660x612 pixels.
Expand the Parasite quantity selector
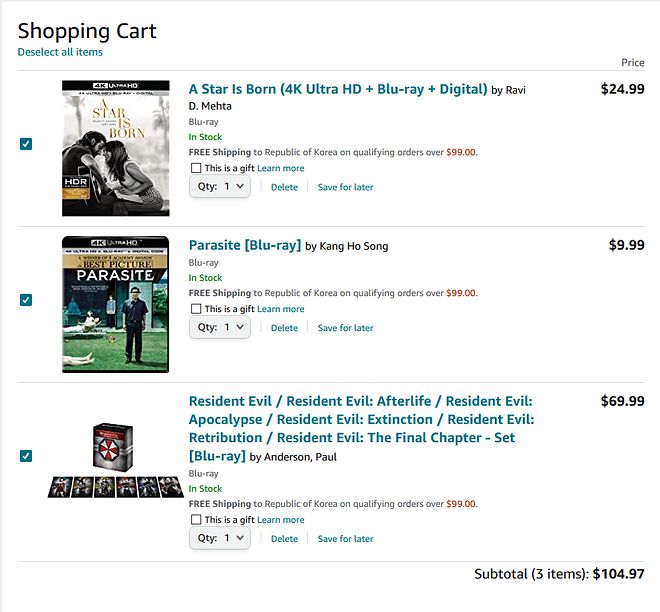pos(220,328)
